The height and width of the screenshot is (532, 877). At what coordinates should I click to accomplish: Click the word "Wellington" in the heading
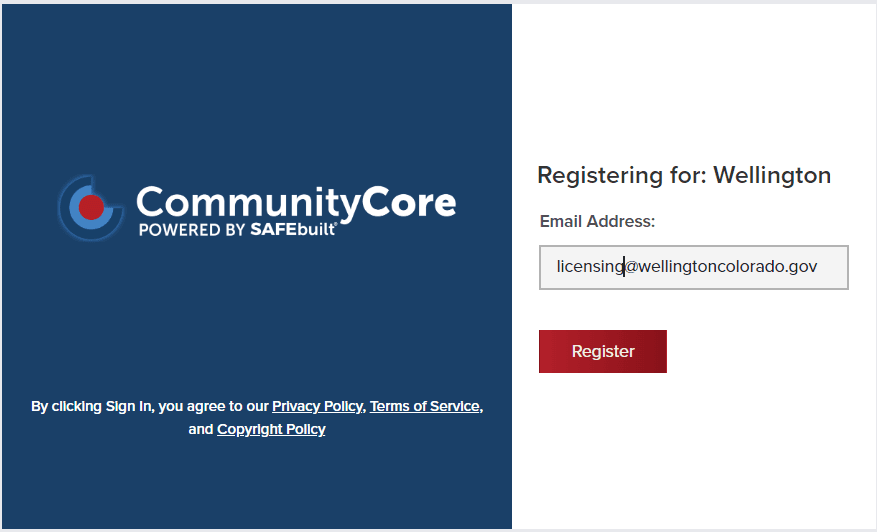click(773, 176)
